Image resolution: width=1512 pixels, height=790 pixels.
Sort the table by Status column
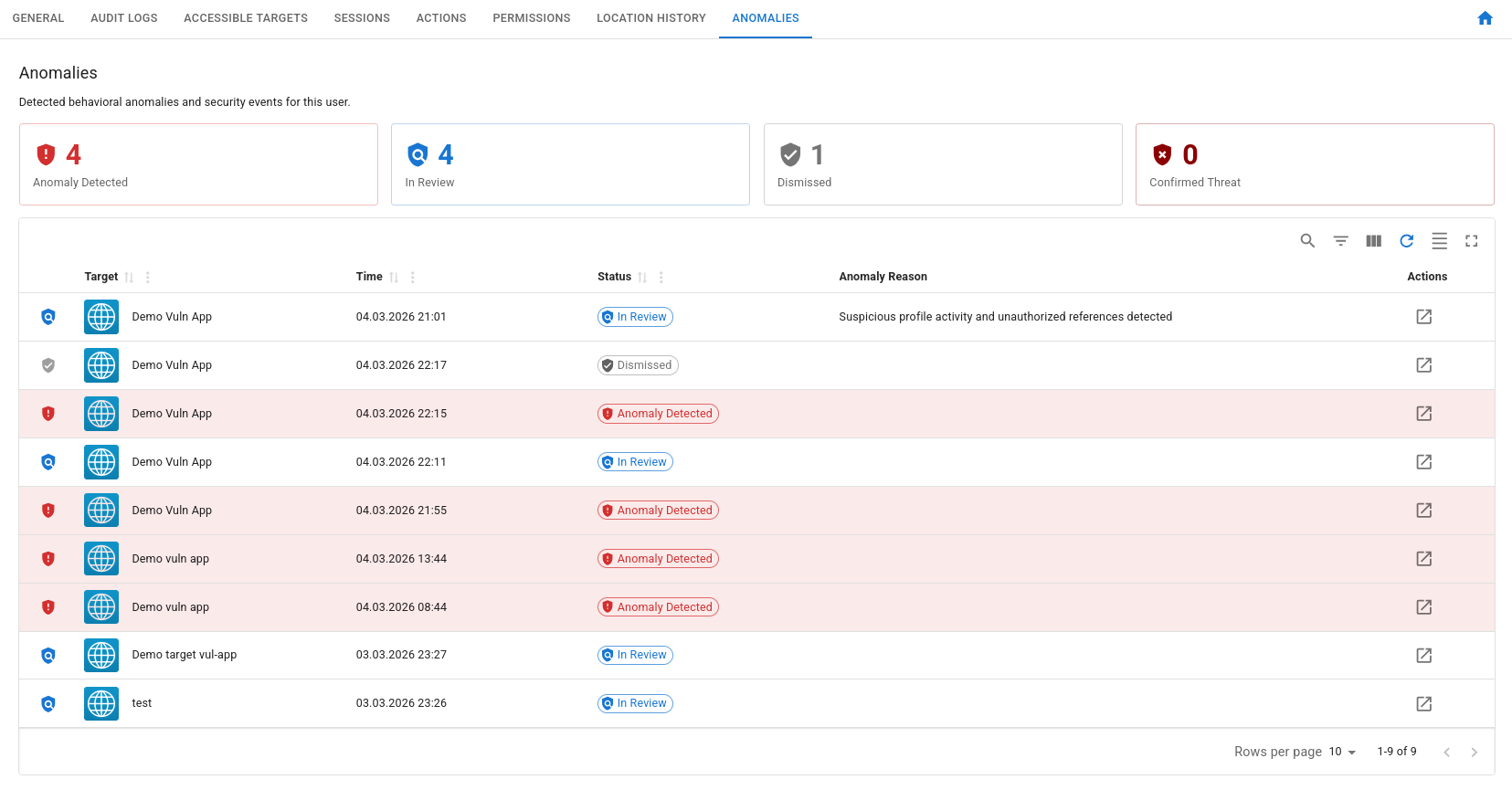642,278
